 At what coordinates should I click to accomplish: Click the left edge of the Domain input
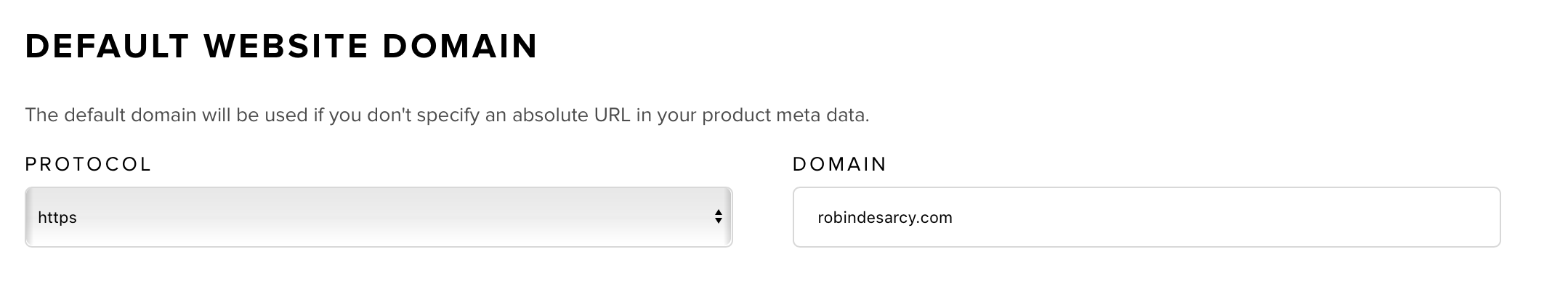click(x=802, y=217)
